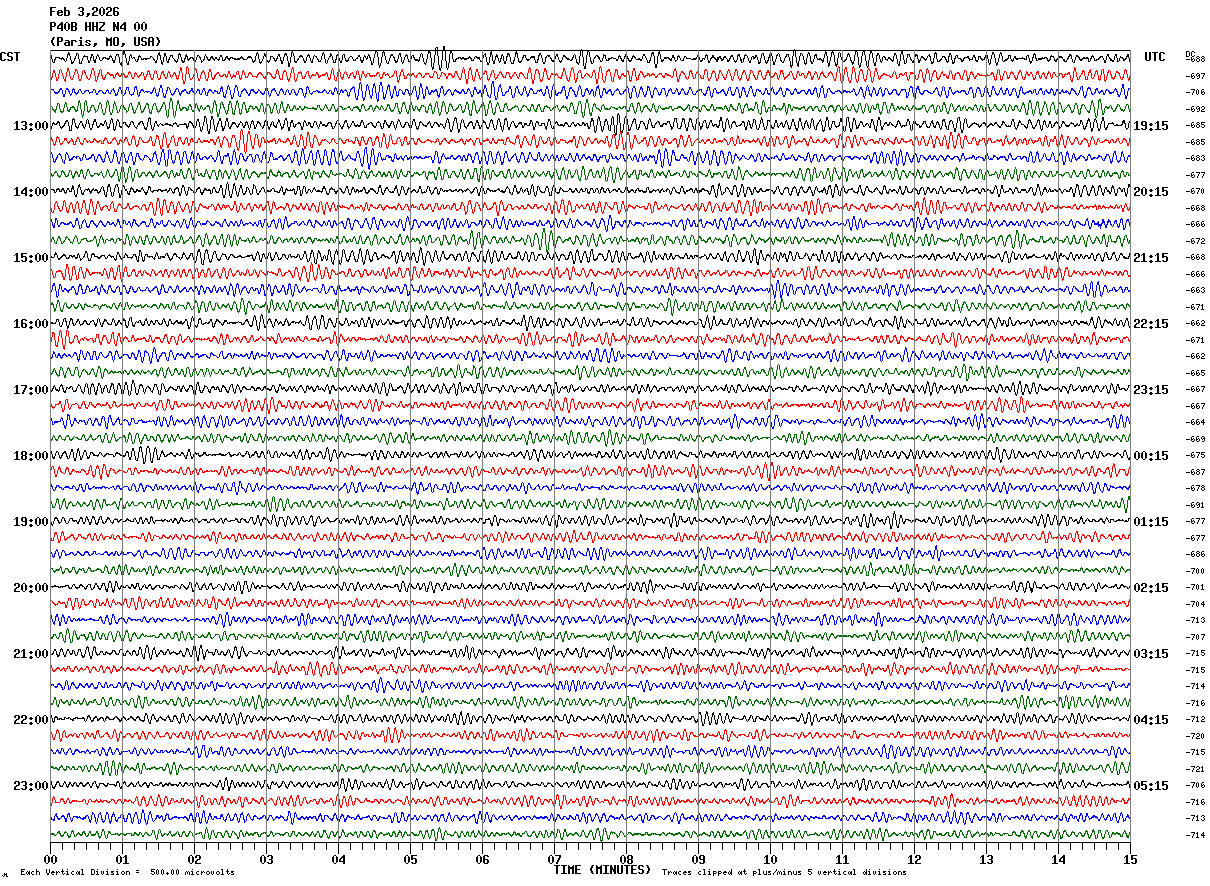Click the UTC time zone label
The width and height of the screenshot is (1210, 886).
pos(1155,57)
